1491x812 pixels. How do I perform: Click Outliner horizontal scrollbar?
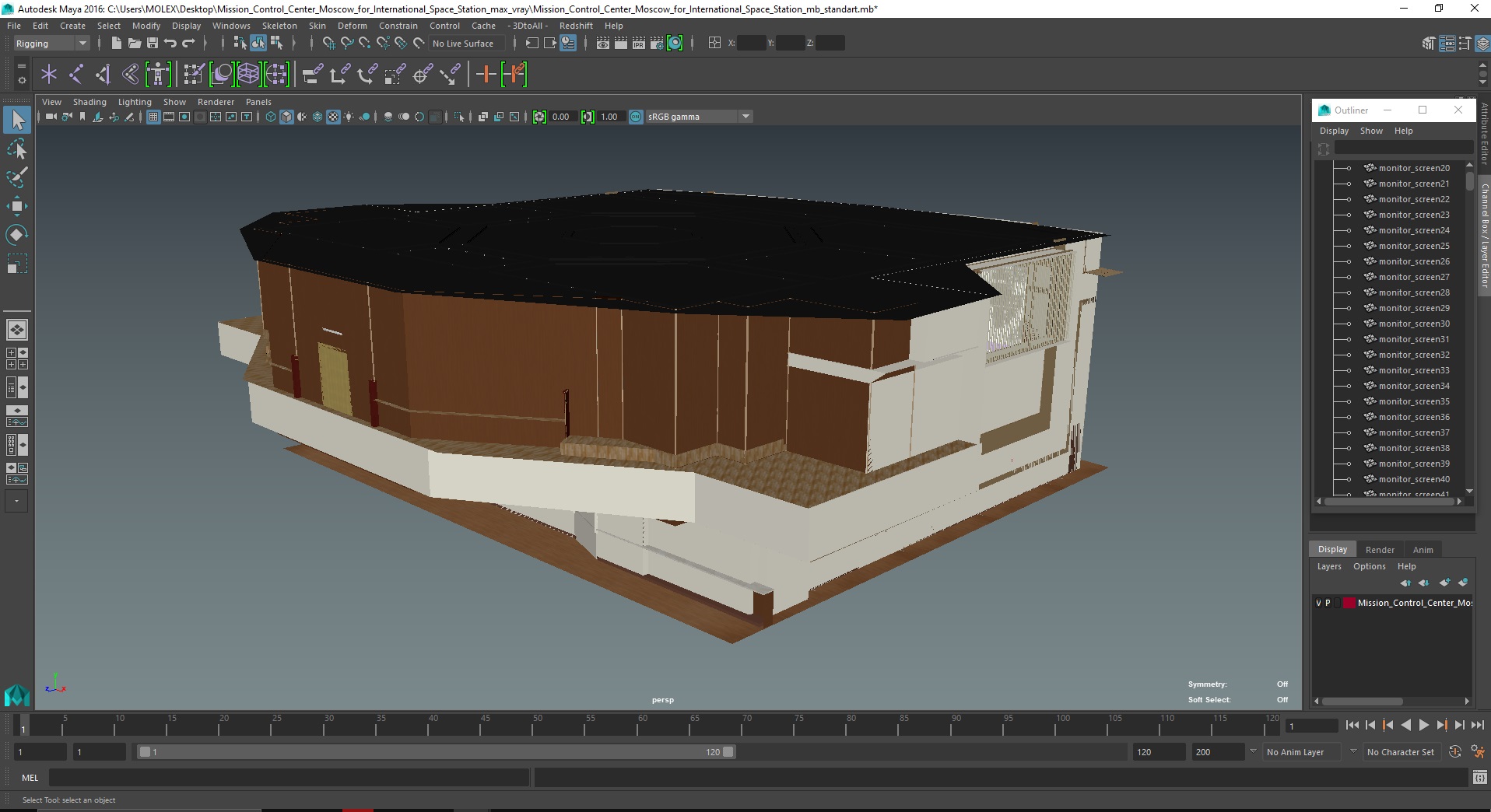coord(1389,502)
